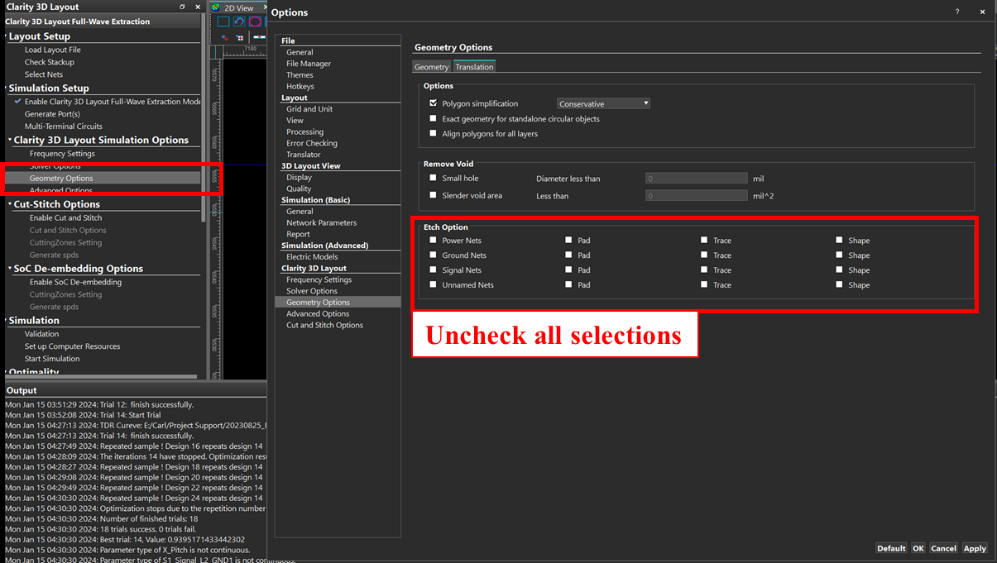Toggle Trace checkbox in Ground Nets row
The image size is (997, 563).
click(x=704, y=254)
